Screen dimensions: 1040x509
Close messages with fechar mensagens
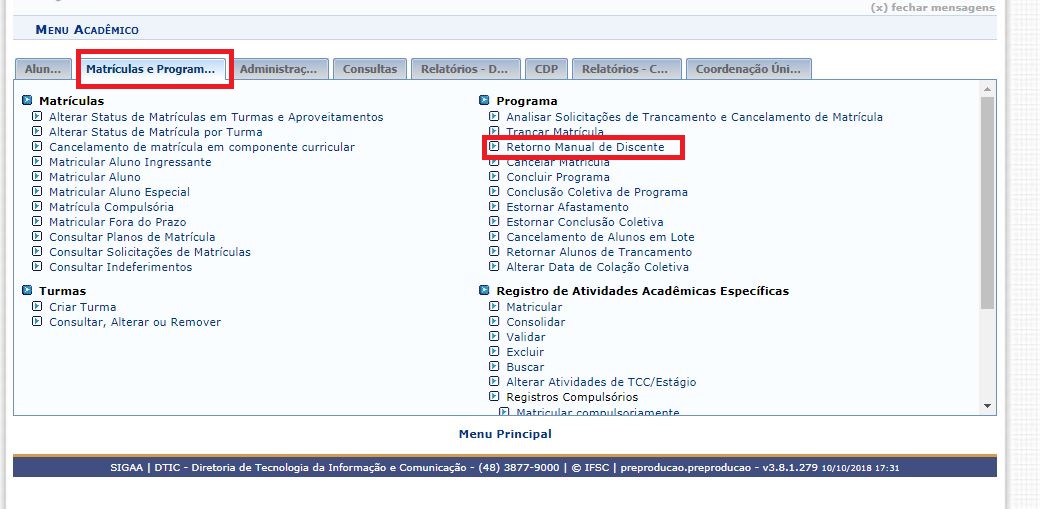(932, 8)
